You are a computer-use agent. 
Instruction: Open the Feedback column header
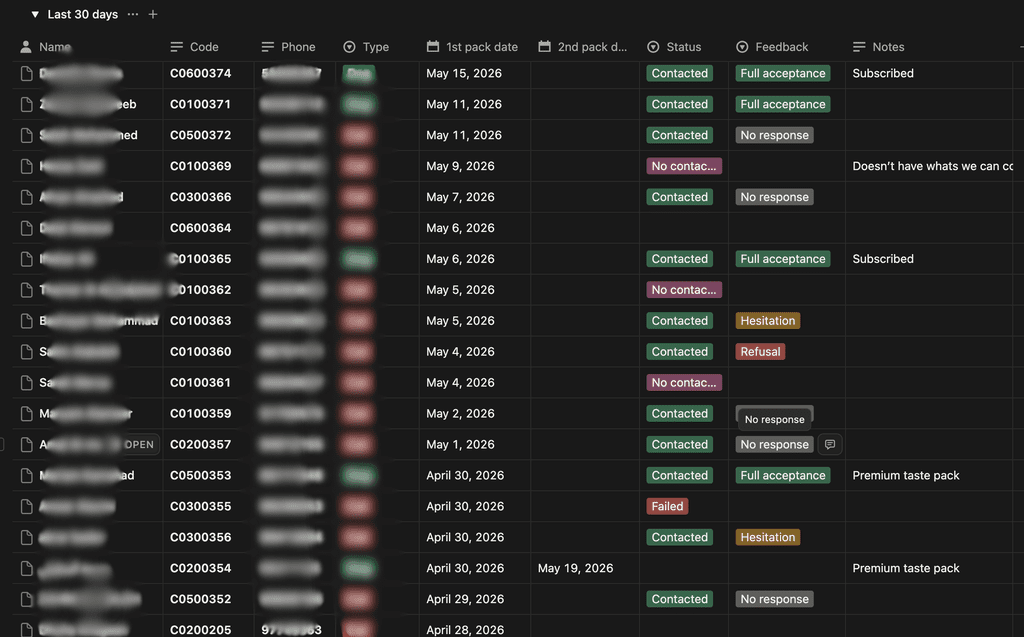pos(772,47)
